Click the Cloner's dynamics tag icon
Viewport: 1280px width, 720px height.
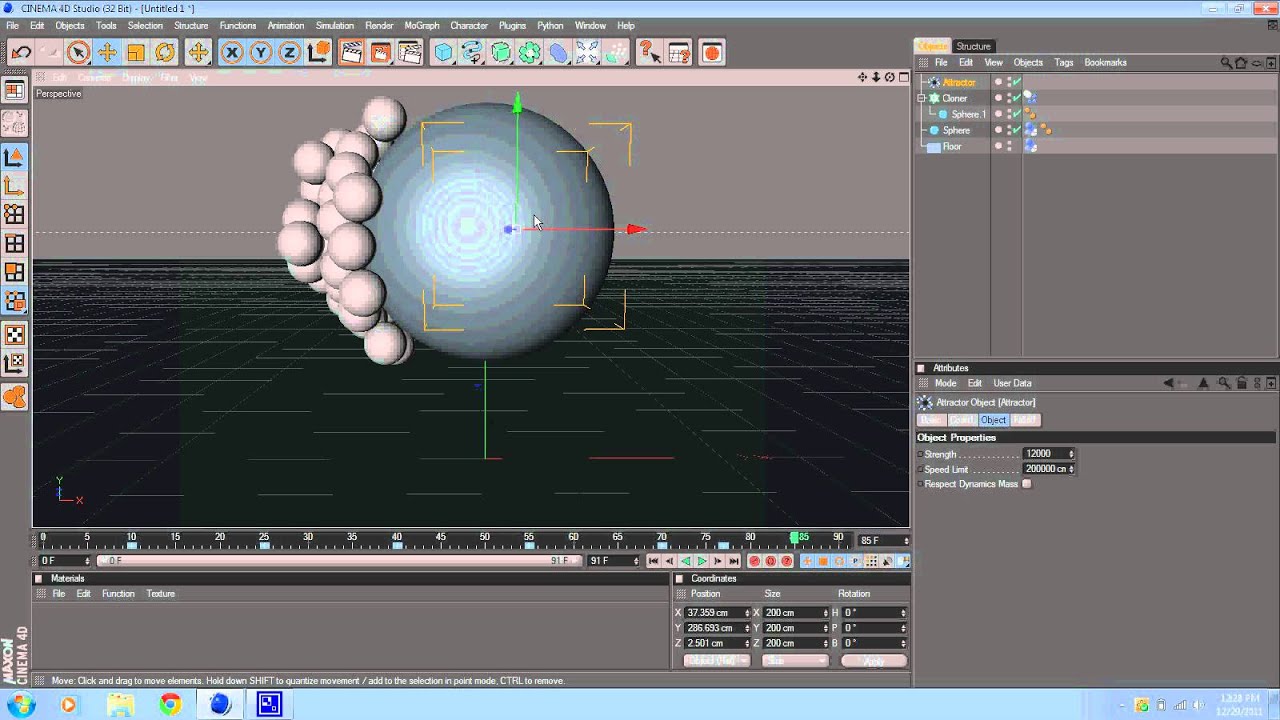click(1031, 98)
